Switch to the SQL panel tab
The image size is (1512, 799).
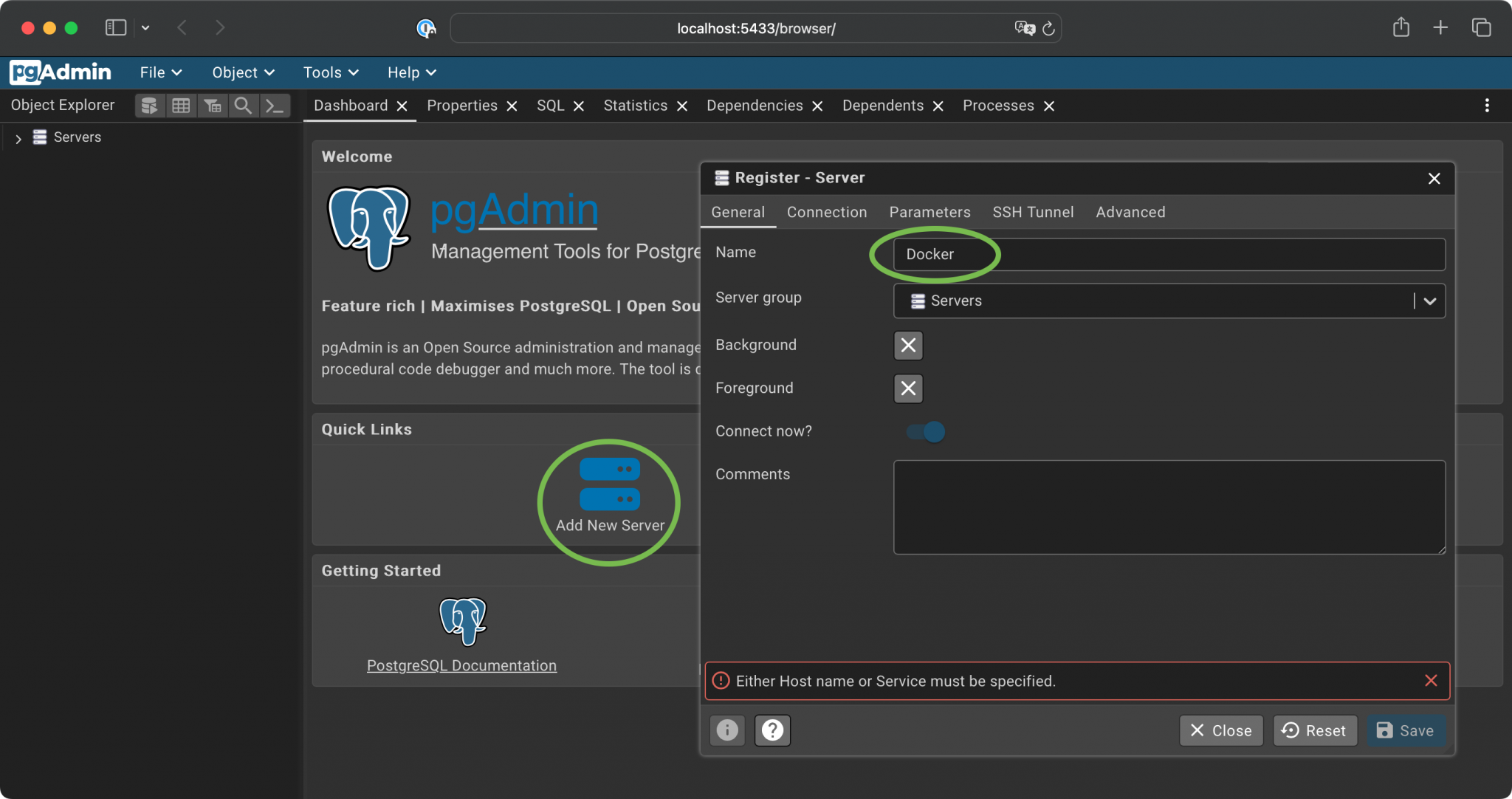pos(551,106)
